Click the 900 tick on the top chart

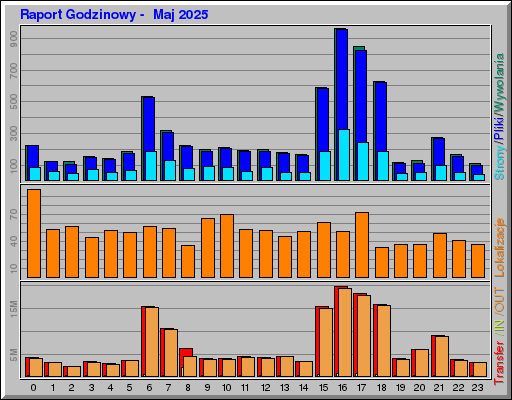click(14, 39)
